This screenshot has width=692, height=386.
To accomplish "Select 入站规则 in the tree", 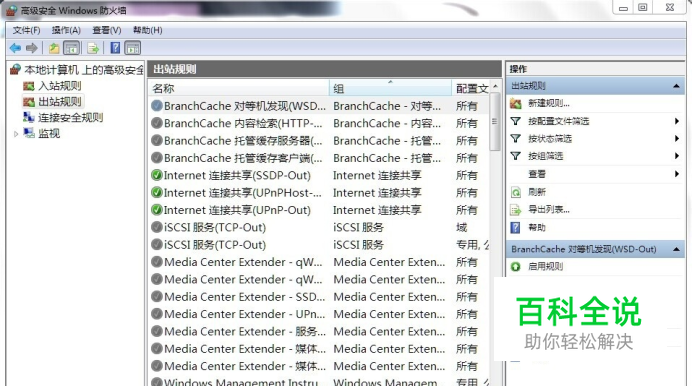I will point(60,86).
